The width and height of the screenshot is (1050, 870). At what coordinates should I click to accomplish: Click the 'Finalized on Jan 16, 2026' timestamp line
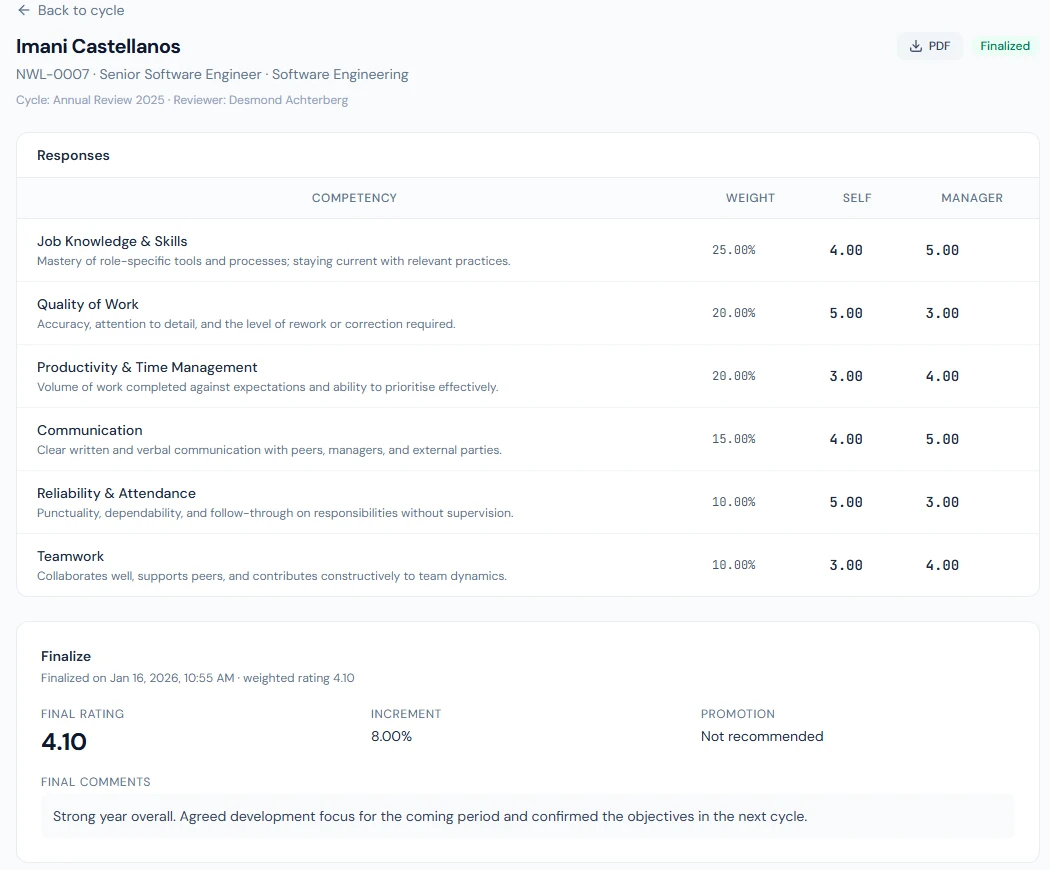coord(198,678)
